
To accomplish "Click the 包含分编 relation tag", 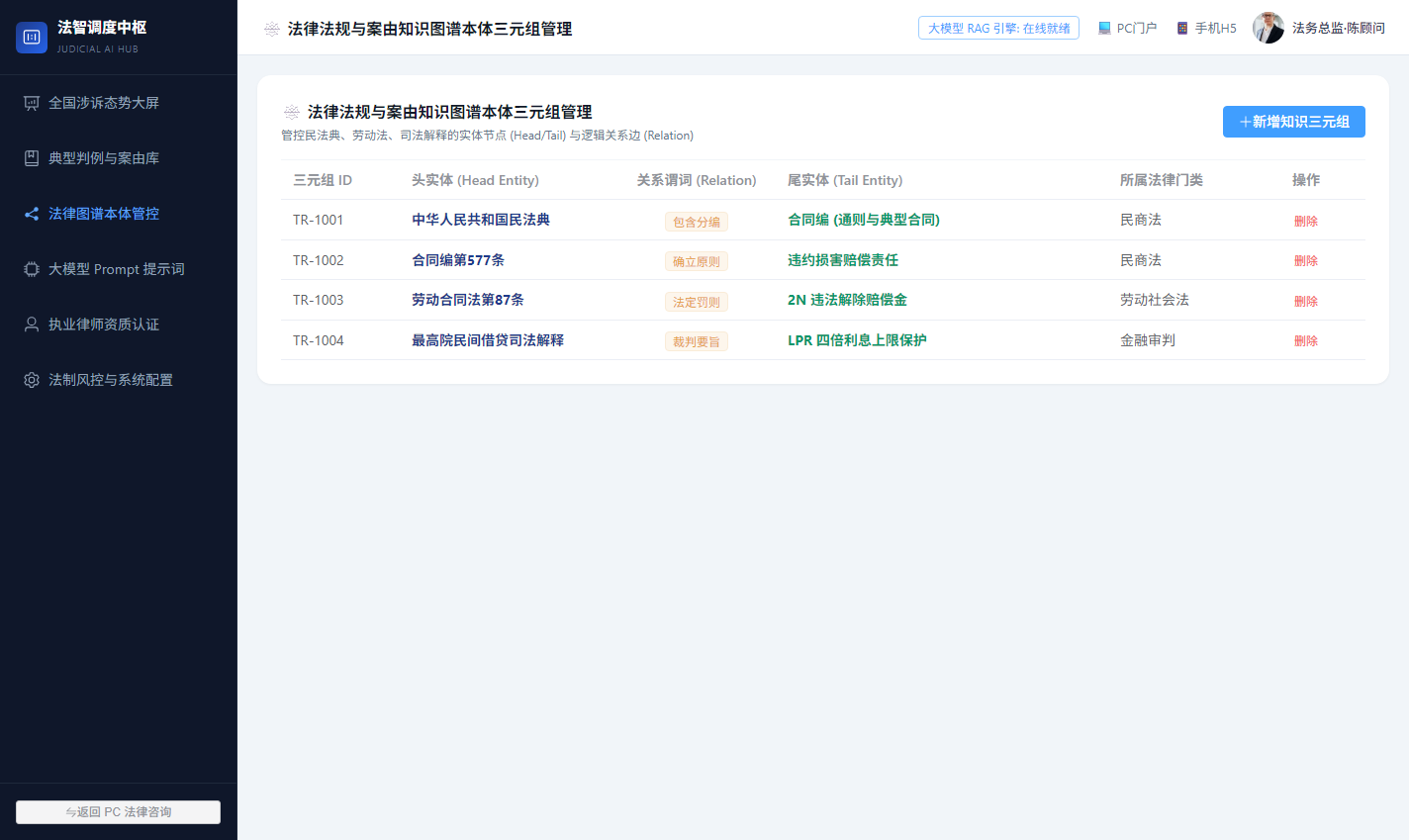I will [697, 222].
